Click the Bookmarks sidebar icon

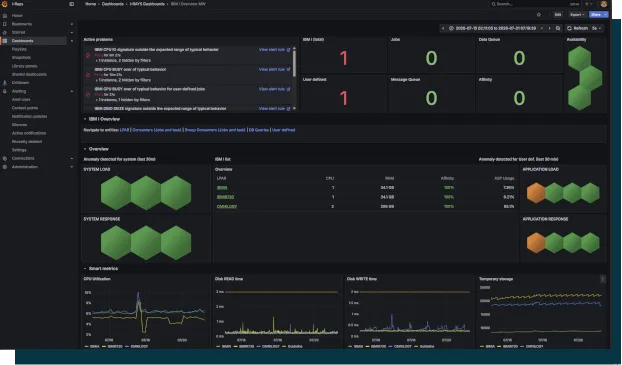[5, 24]
